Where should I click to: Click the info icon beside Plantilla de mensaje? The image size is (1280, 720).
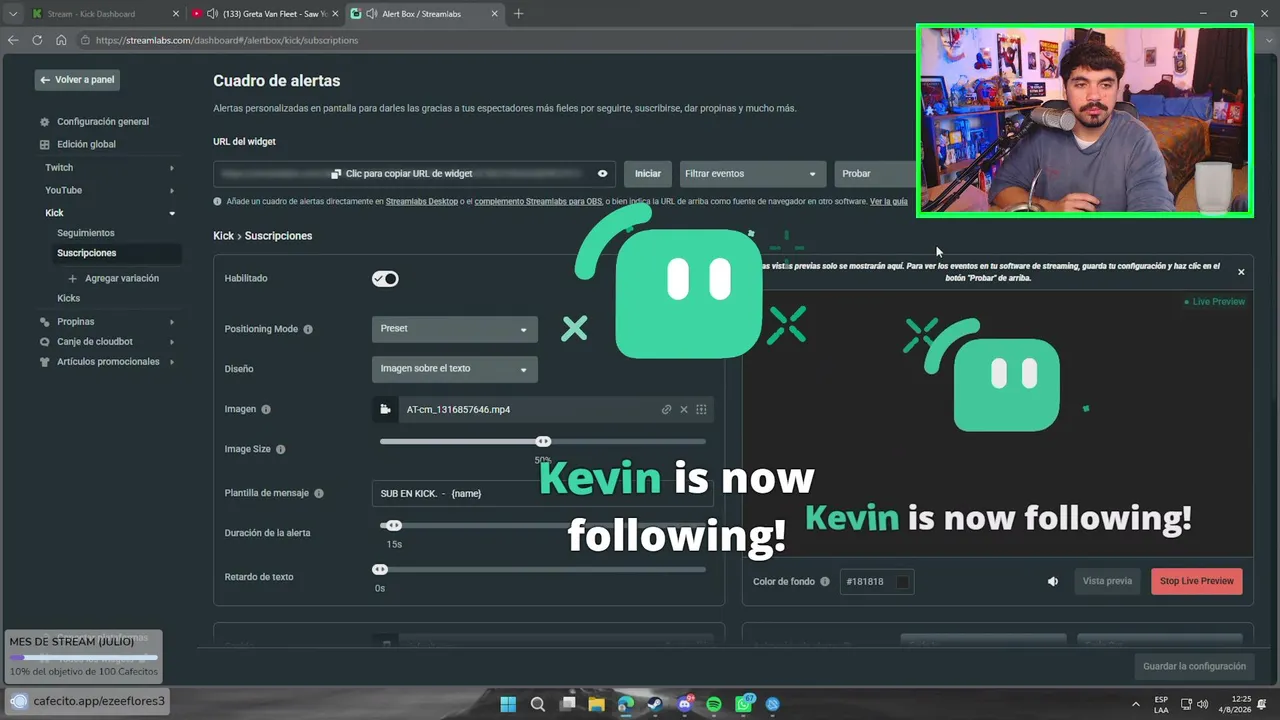pos(319,493)
